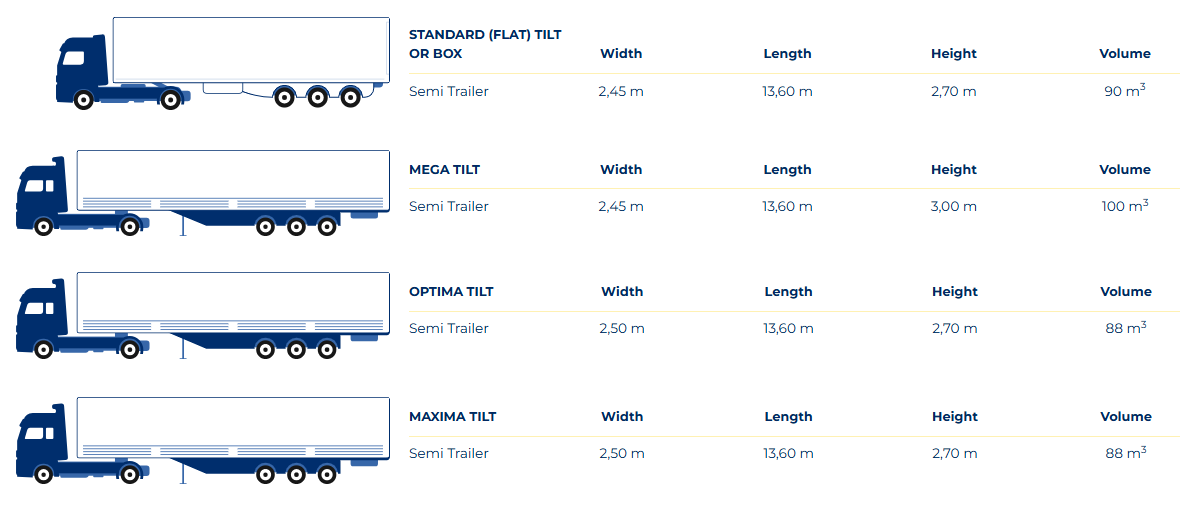Image resolution: width=1180 pixels, height=509 pixels.
Task: Click the Standard Tilt 13,60 m length value
Action: [787, 91]
